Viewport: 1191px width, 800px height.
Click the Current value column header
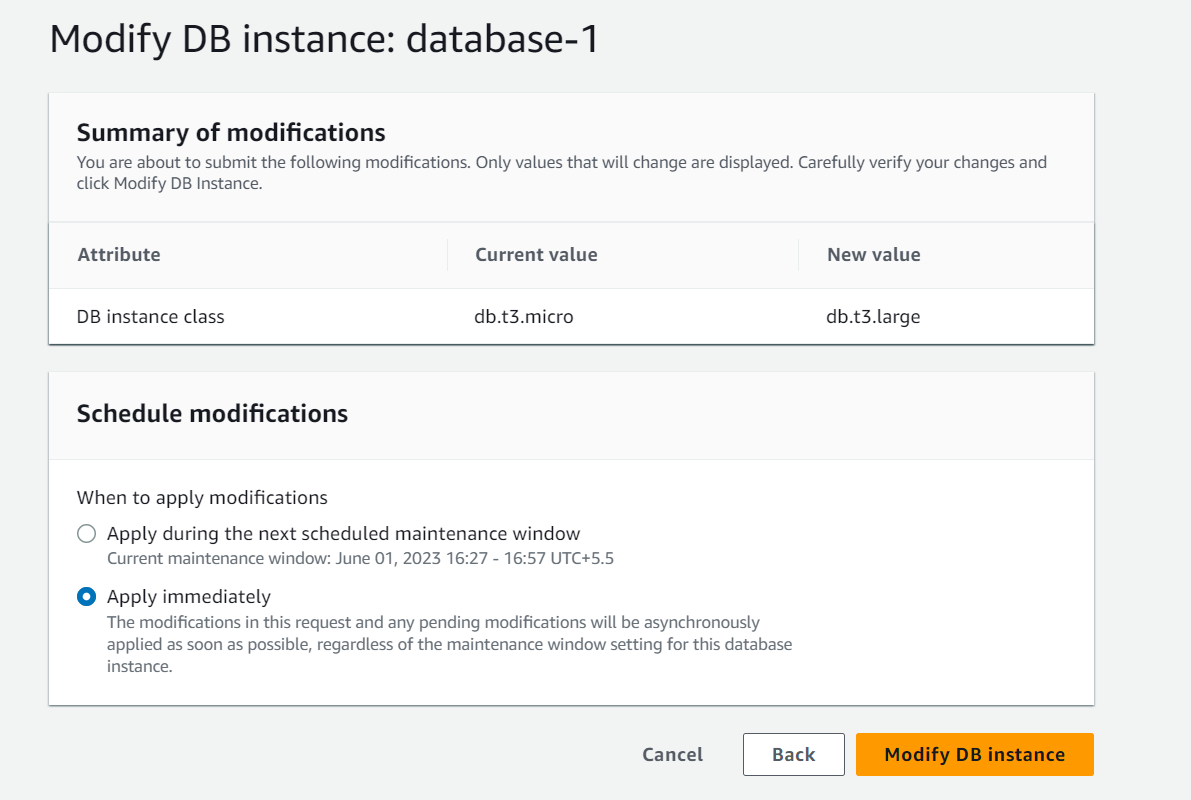click(x=536, y=255)
